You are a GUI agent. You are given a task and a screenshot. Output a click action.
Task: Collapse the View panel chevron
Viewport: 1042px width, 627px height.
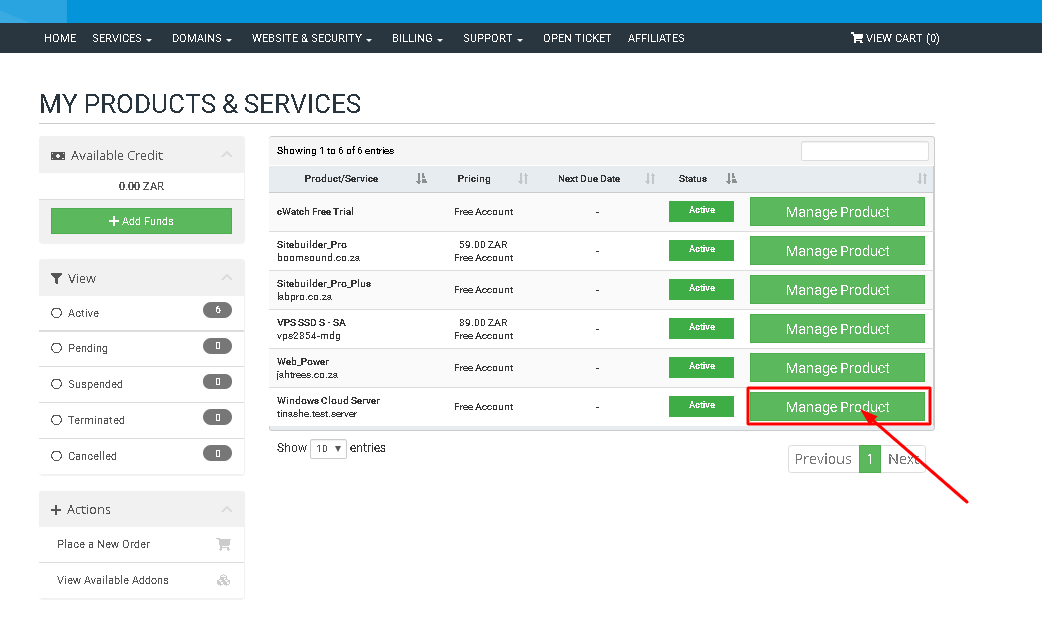click(x=227, y=278)
